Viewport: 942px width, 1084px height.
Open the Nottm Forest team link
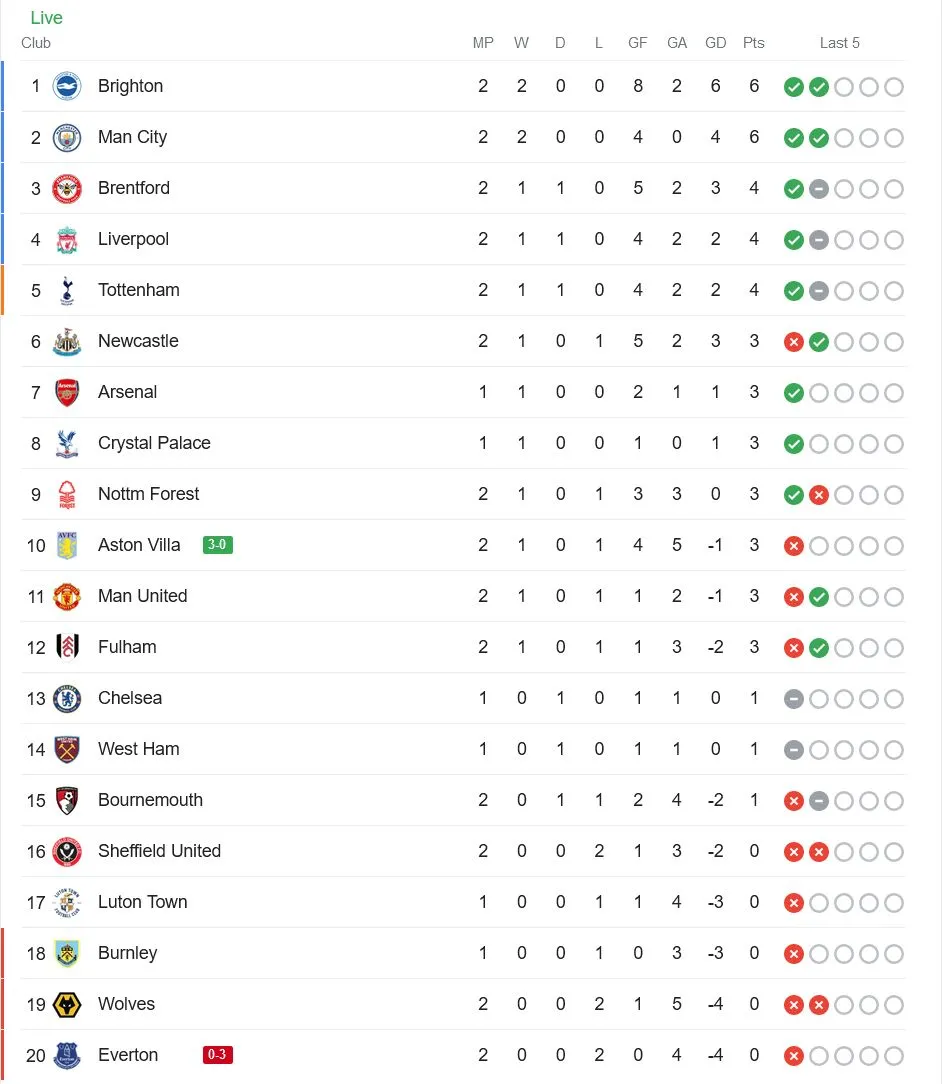tap(148, 494)
